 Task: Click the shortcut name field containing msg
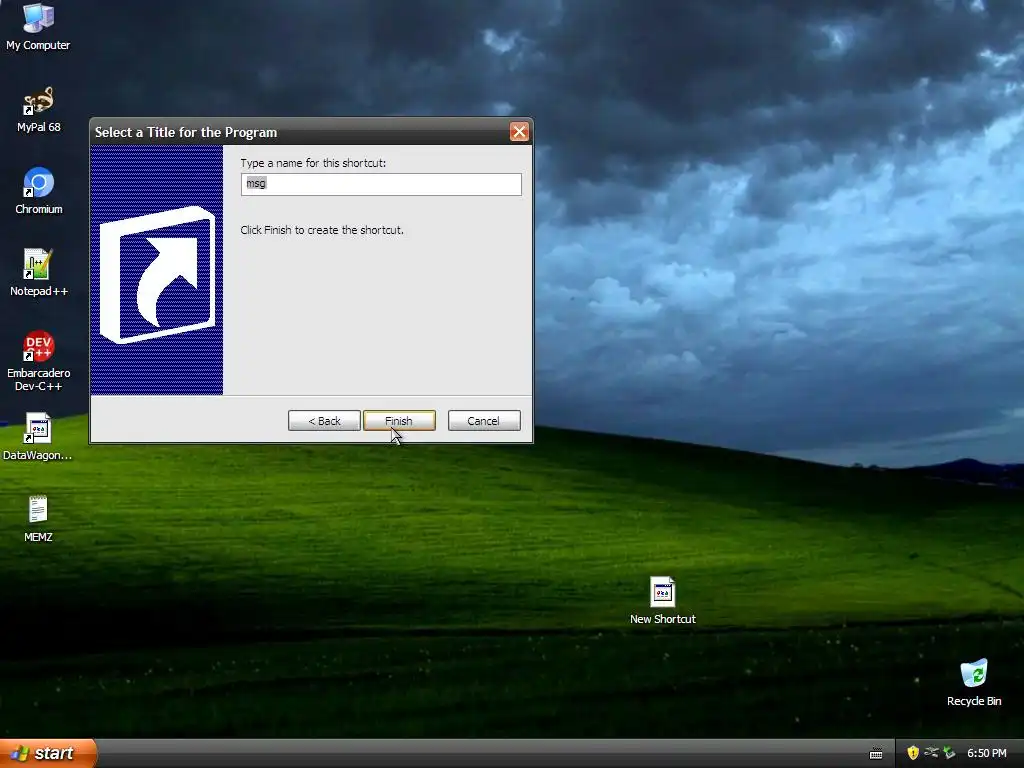(381, 184)
